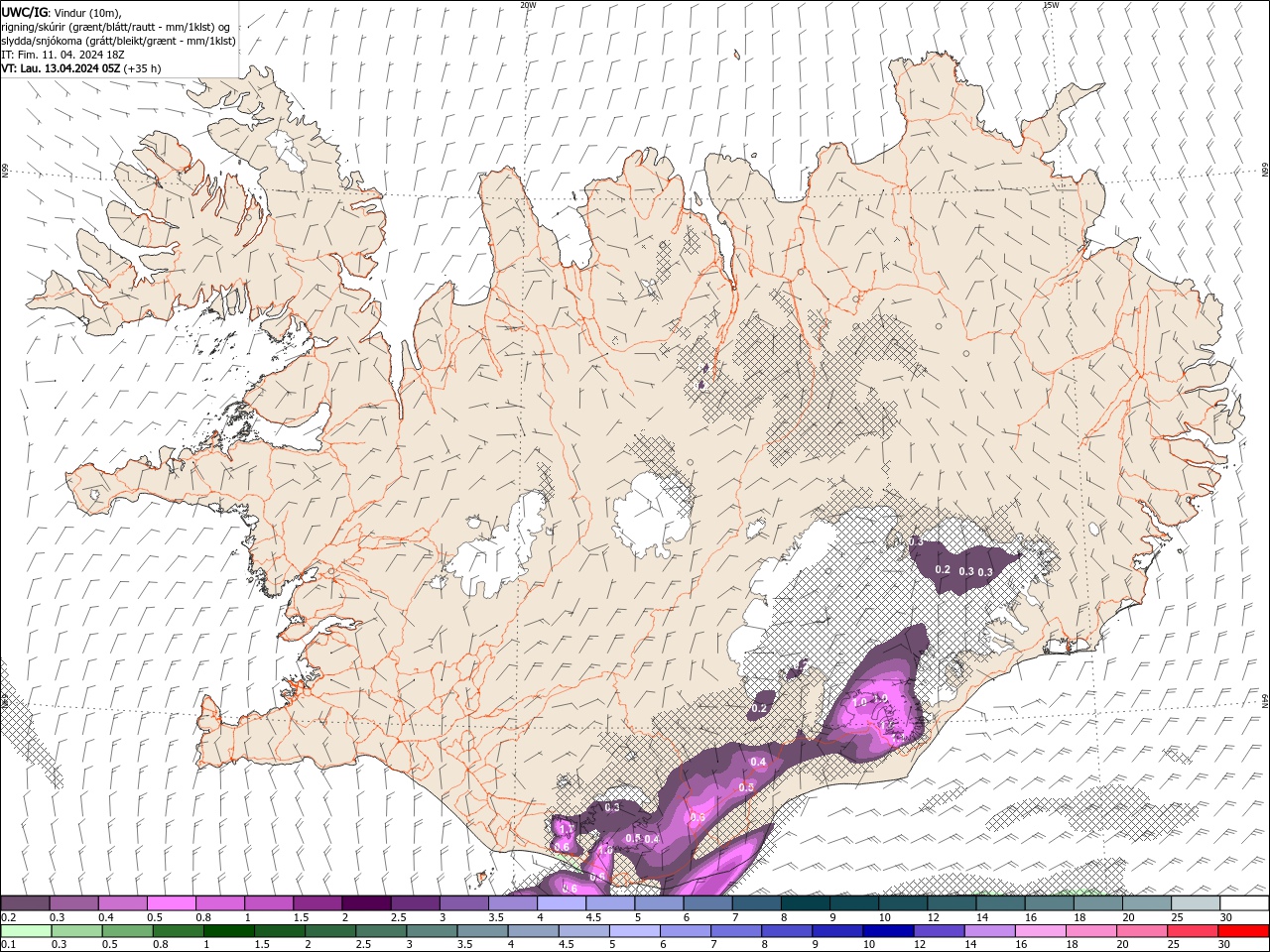Click the 0.2 dark mauve swatch, upper legend row
The image size is (1270, 952).
click(25, 903)
